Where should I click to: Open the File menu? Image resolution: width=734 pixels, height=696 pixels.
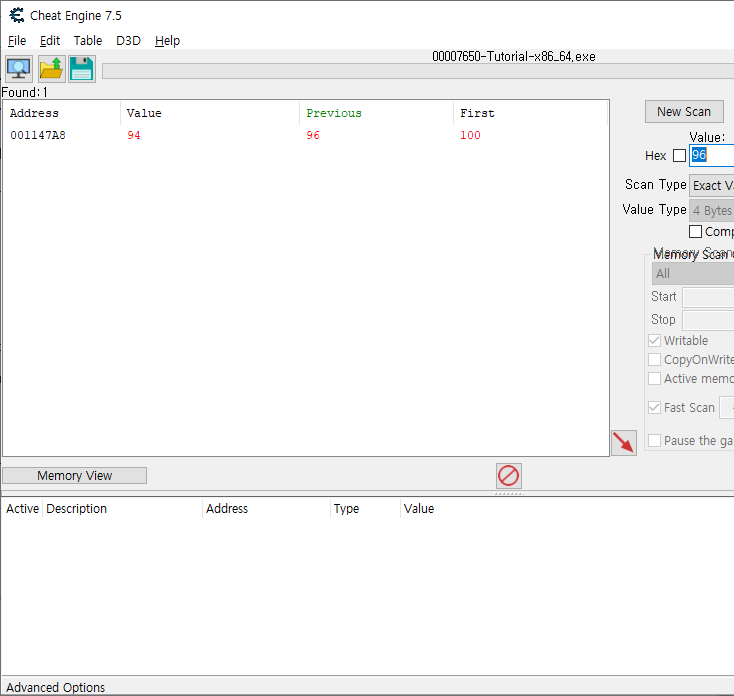click(x=17, y=41)
